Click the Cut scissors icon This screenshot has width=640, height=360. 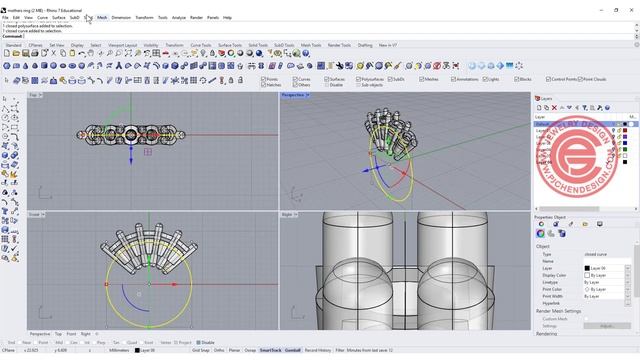click(x=53, y=53)
